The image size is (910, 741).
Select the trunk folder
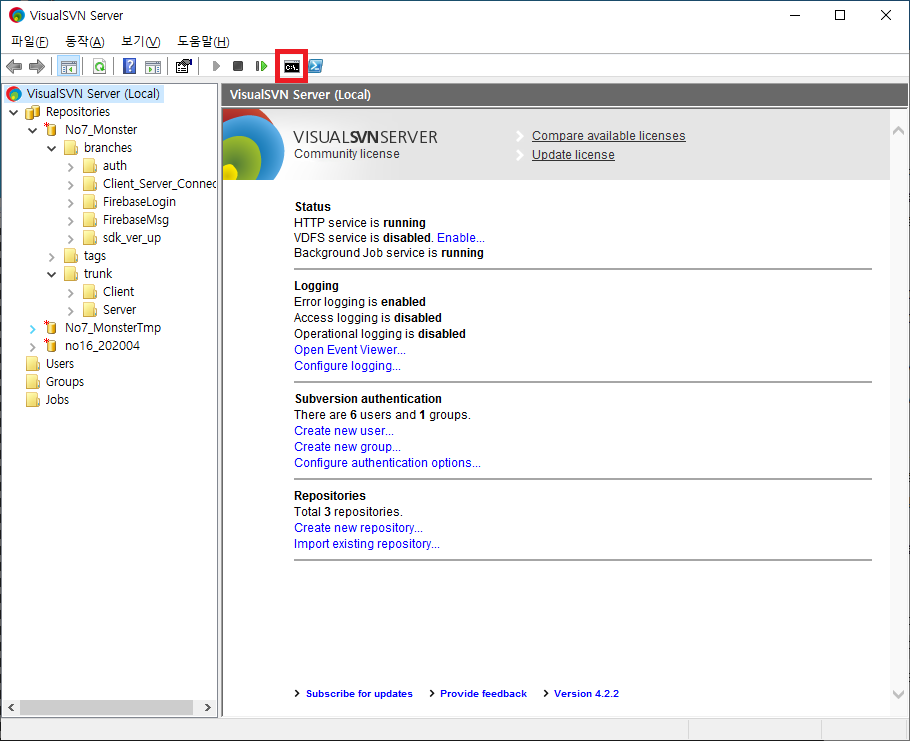click(x=98, y=273)
